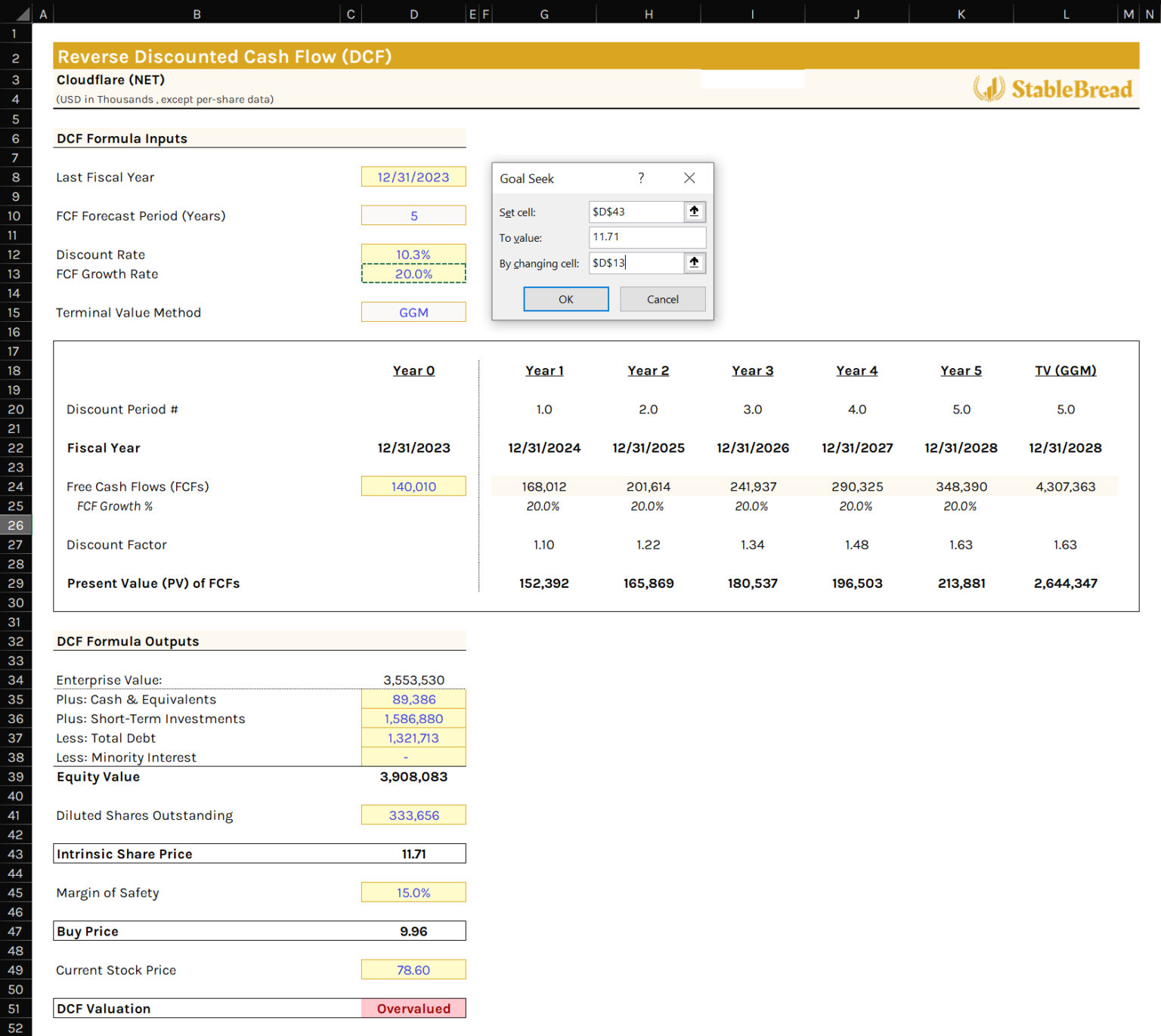Viewport: 1161px width, 1036px height.
Task: Click OK to run Goal Seek
Action: point(565,298)
